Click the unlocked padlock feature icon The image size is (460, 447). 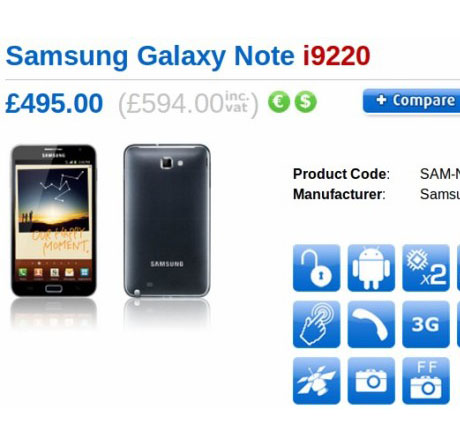pos(316,268)
